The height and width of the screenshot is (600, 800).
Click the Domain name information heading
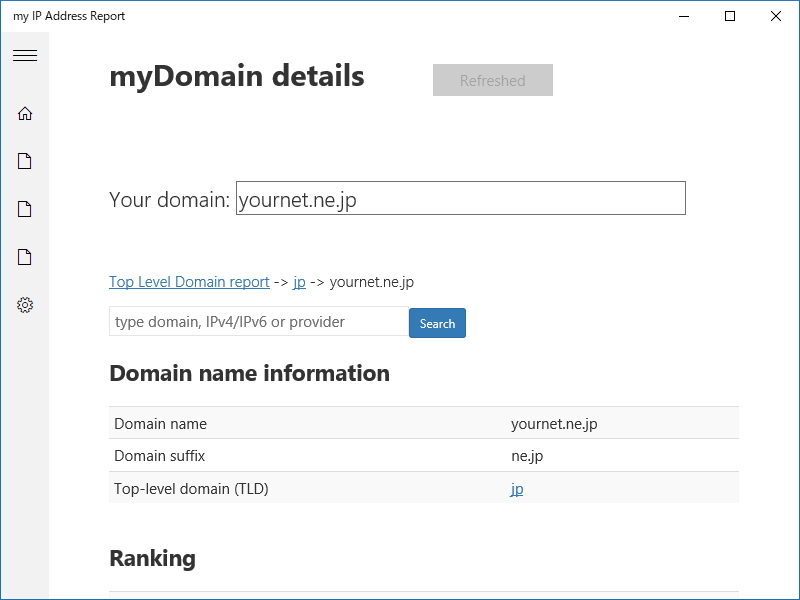[249, 373]
